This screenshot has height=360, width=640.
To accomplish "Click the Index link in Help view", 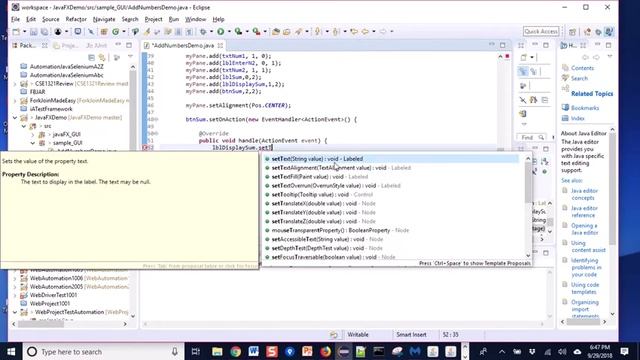I will [x=578, y=118].
